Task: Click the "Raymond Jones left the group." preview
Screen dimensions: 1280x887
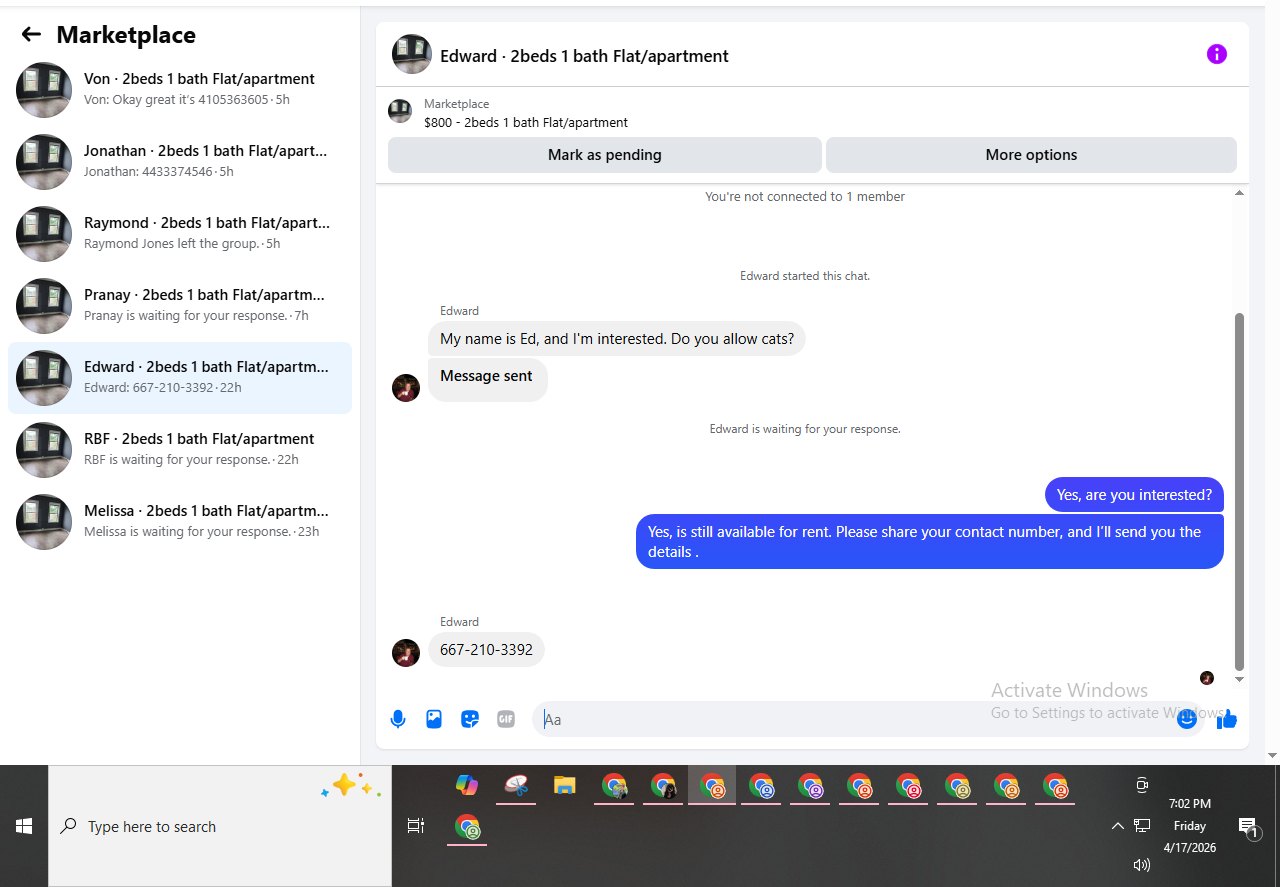Action: tap(172, 244)
